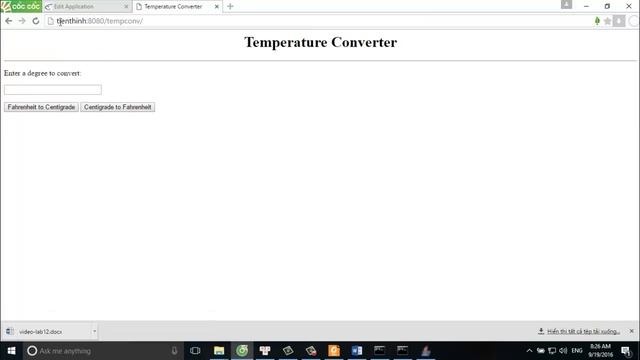The image size is (640, 360).
Task: Open Word from the taskbar
Action: coord(357,351)
